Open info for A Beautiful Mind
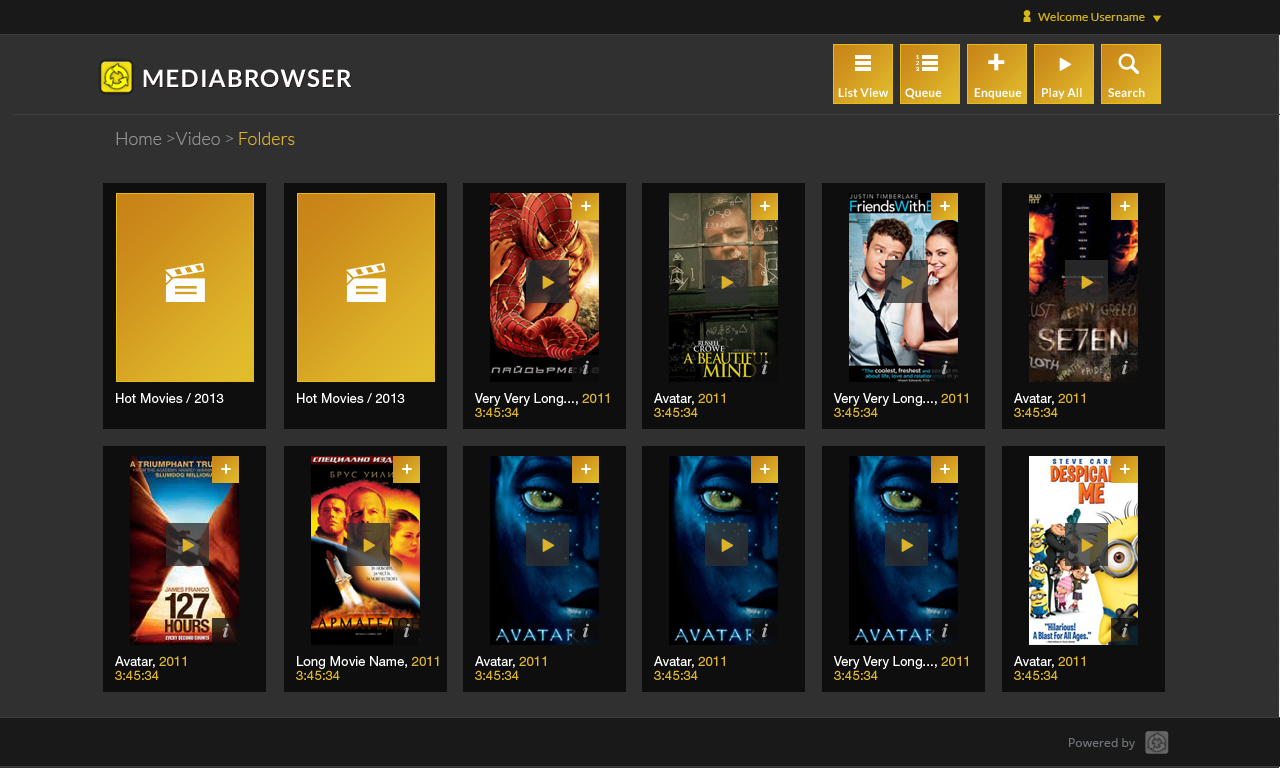This screenshot has height=768, width=1280. coord(764,368)
